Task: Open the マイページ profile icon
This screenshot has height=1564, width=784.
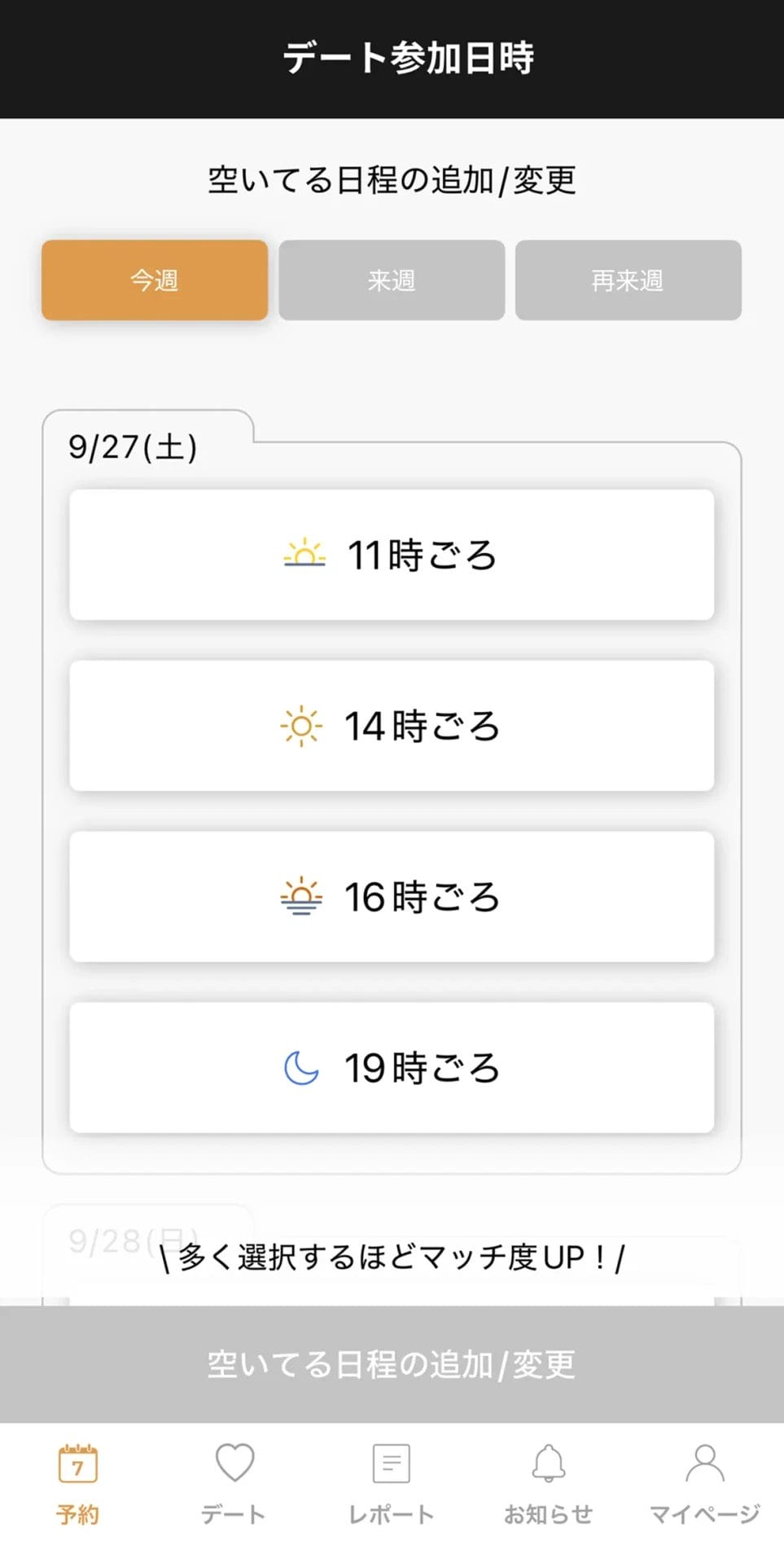Action: pos(704,1463)
